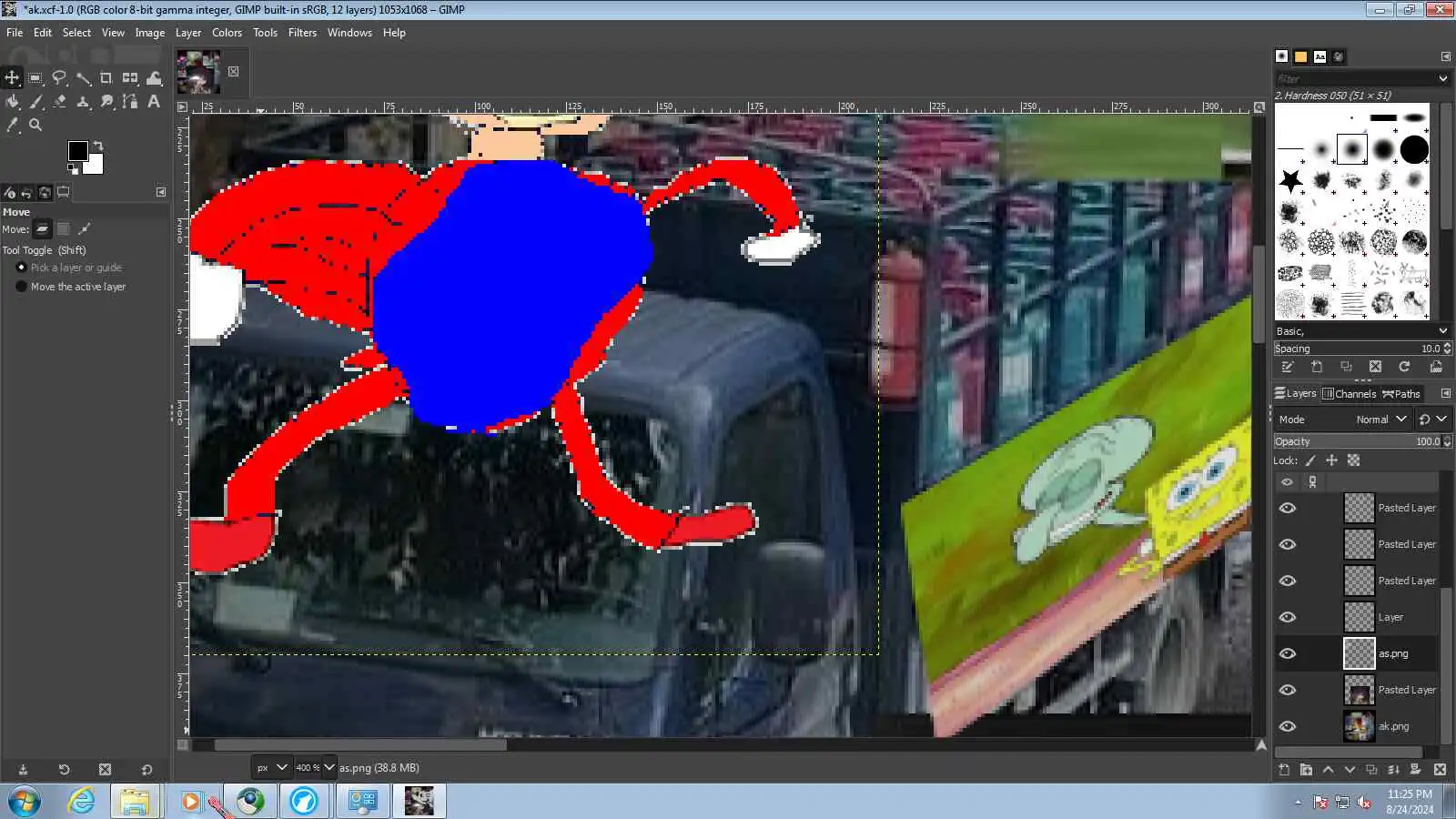1456x819 pixels.
Task: Delete the selected brush
Action: click(1375, 367)
